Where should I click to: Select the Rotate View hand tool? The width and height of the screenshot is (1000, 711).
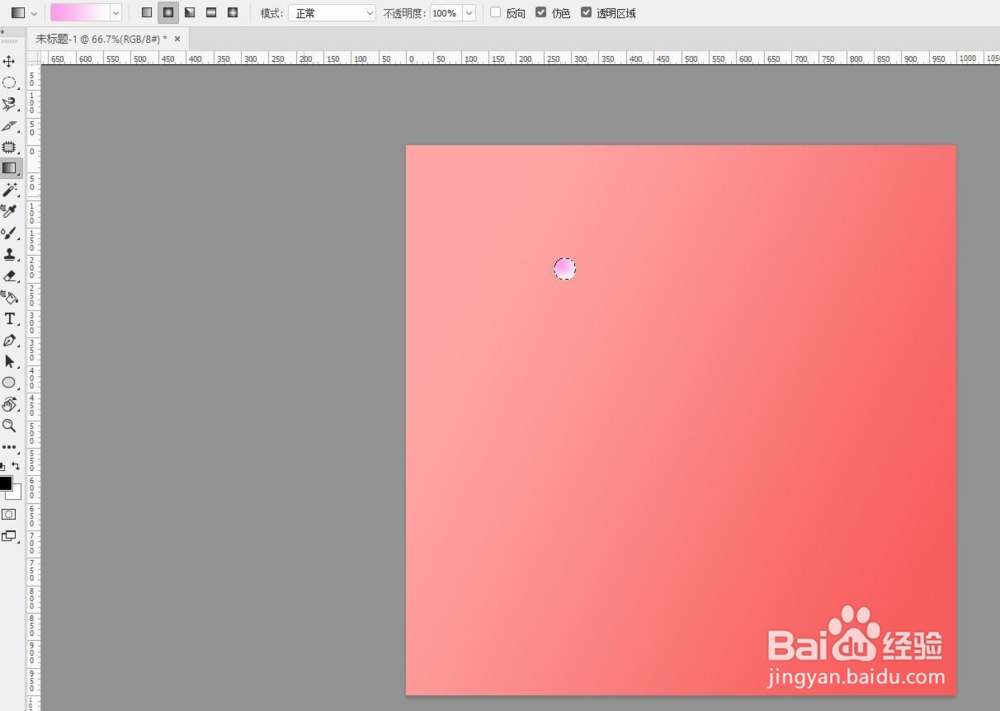(x=9, y=404)
